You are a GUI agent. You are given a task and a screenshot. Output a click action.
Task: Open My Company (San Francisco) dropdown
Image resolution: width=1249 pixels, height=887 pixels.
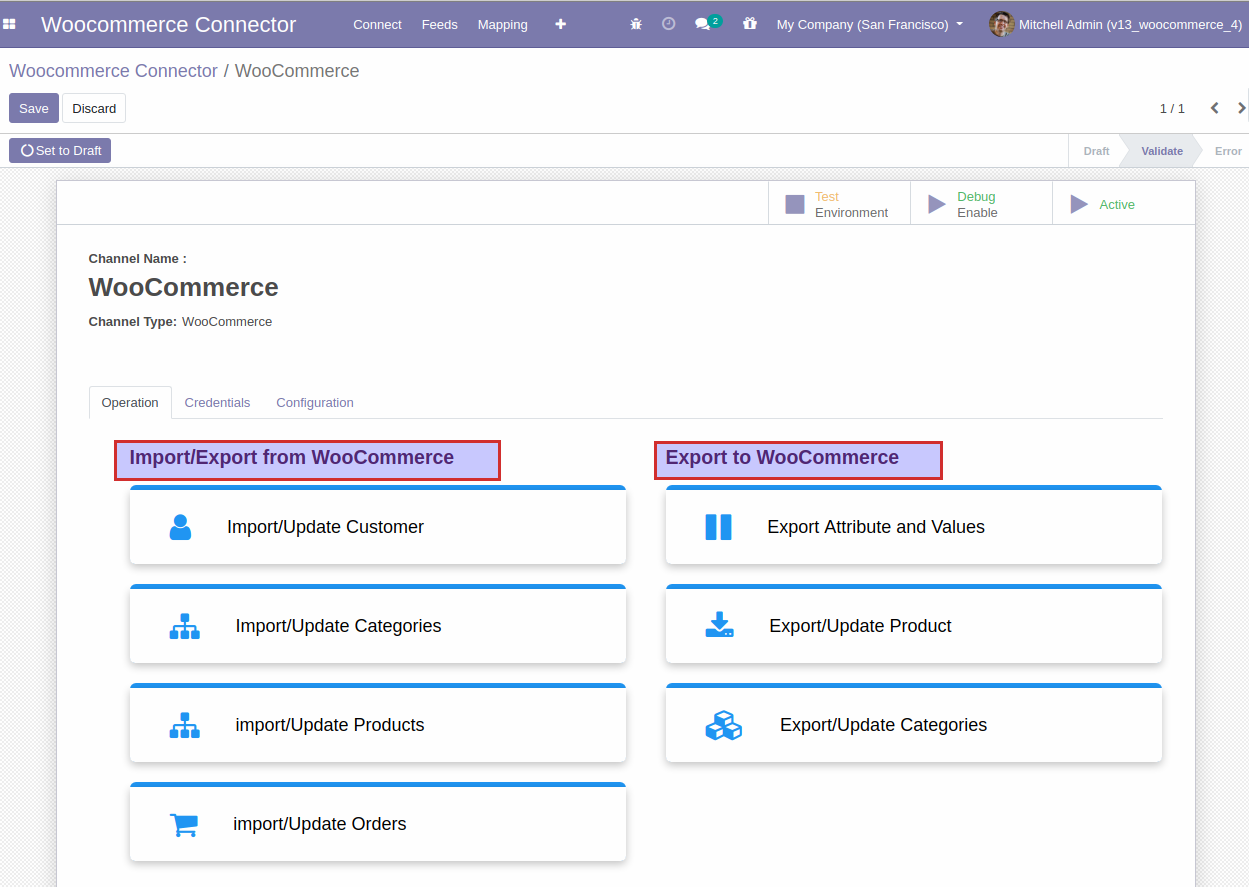coord(869,24)
